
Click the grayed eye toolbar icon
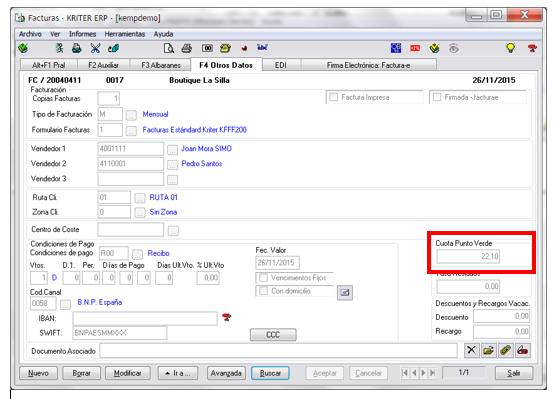[x=453, y=48]
